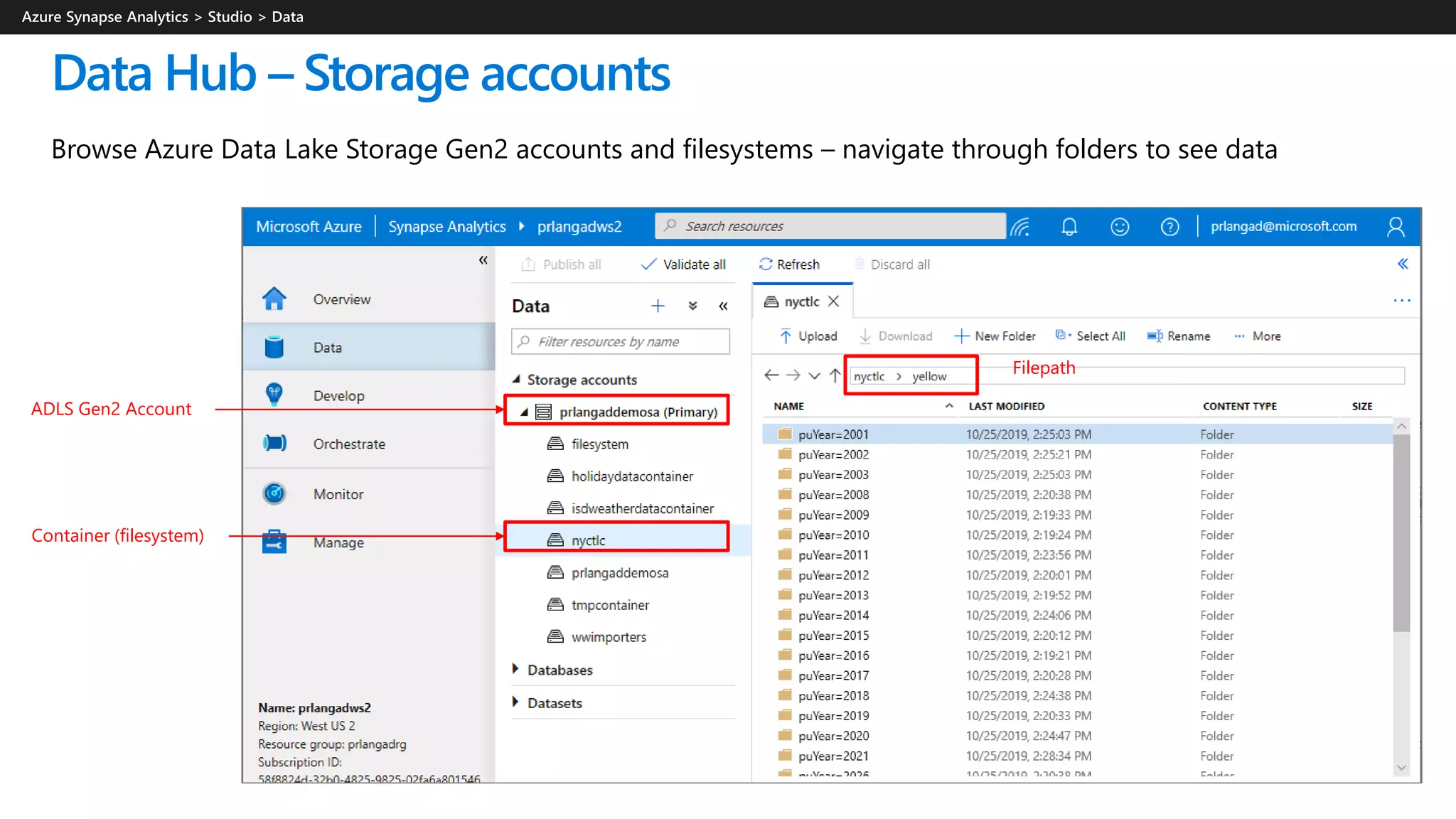Click the file list vertical scrollbar thumb
1456x819 pixels.
(x=1401, y=533)
